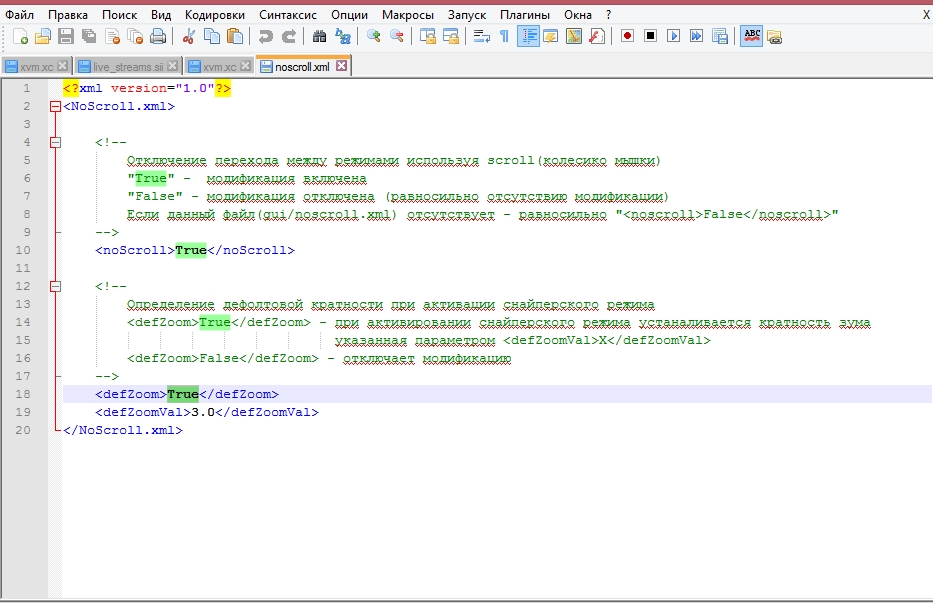Cut selection with the scissors icon
Screen dimensions: 933x603
tap(189, 37)
